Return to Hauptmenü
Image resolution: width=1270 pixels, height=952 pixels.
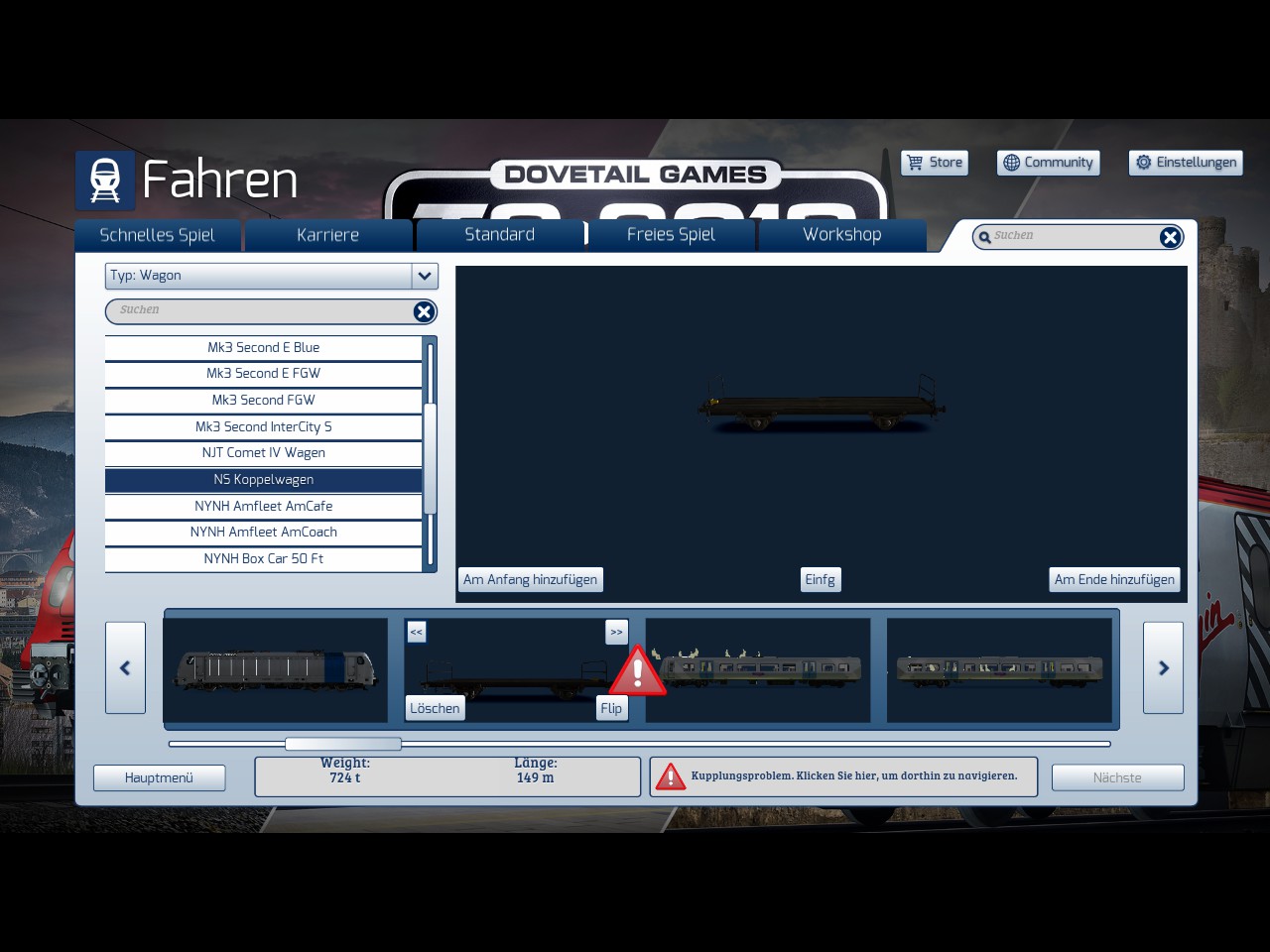tap(159, 777)
